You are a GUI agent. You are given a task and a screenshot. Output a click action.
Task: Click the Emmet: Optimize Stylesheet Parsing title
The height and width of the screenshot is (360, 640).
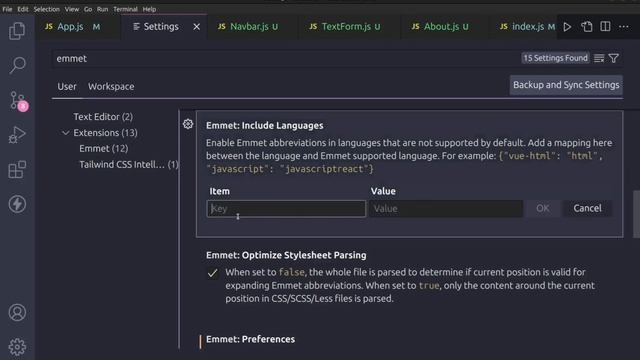(286, 255)
